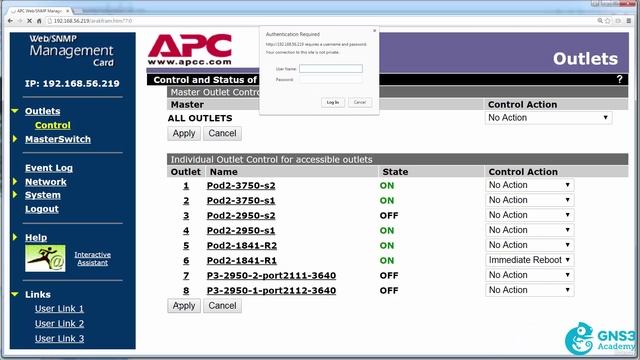Viewport: 640px width, 360px height.
Task: Open the System menu link
Action: point(42,195)
